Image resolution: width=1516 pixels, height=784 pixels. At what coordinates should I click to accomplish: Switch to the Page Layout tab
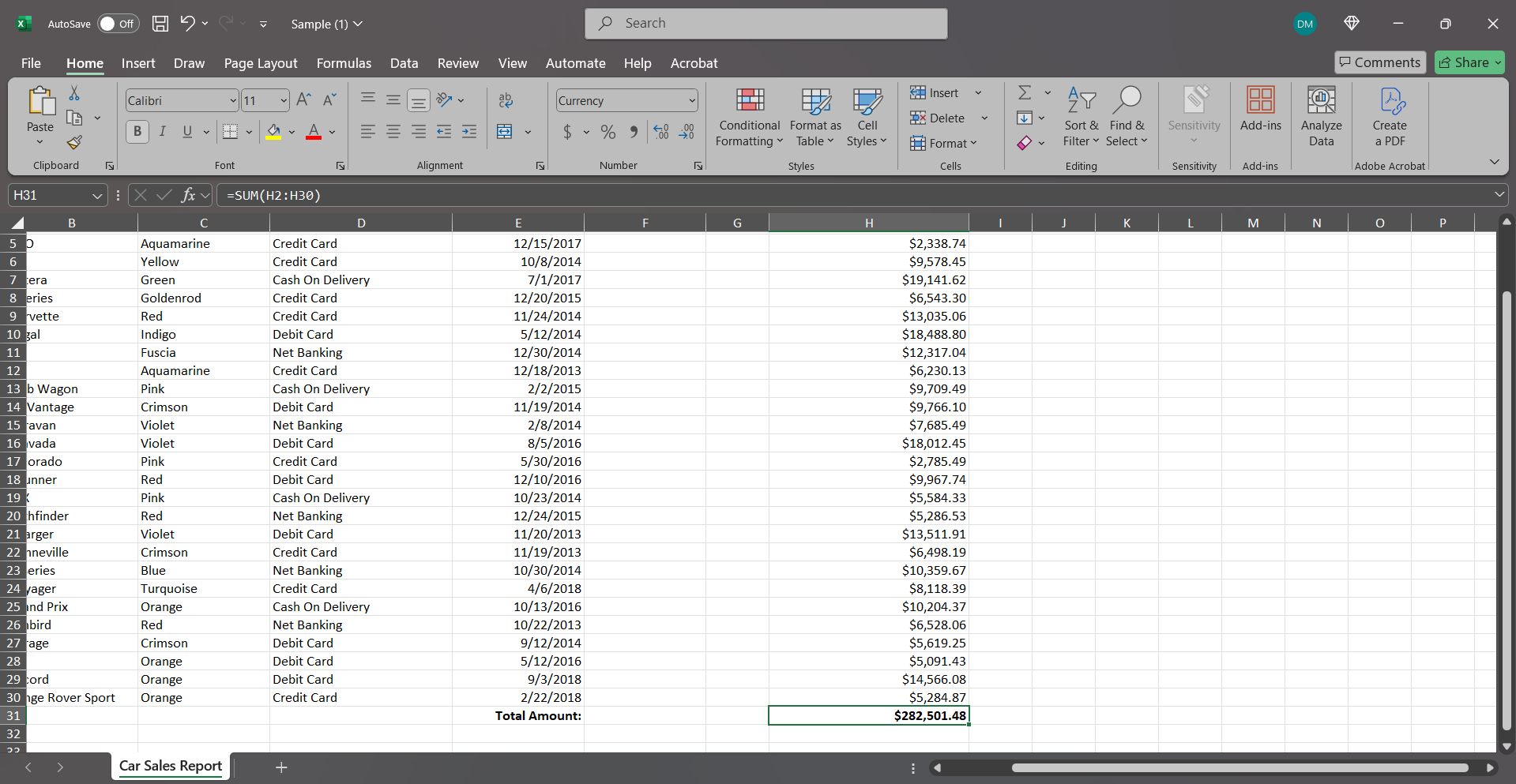[261, 63]
